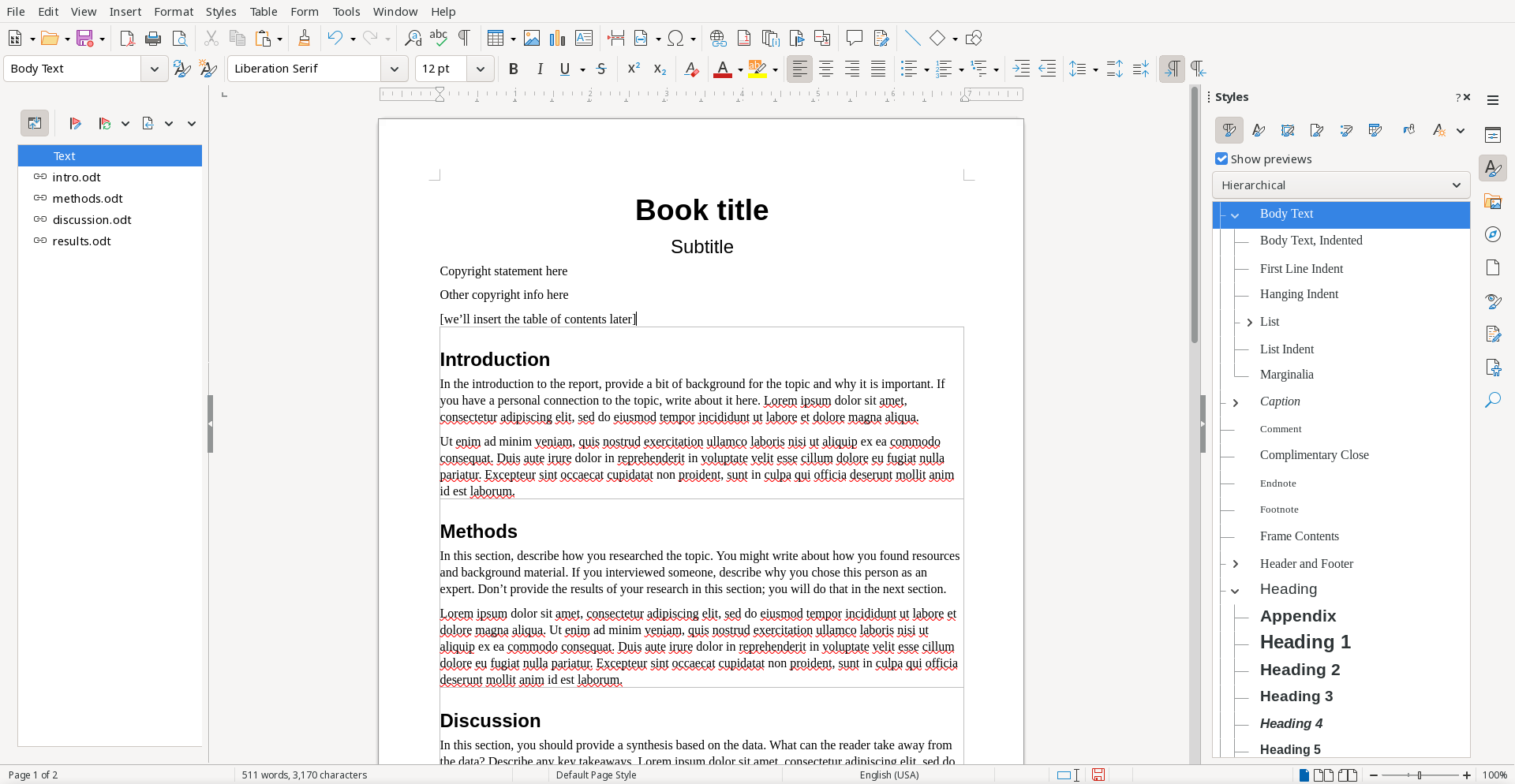
Task: Open the Properties sidebar deck
Action: point(1493,135)
